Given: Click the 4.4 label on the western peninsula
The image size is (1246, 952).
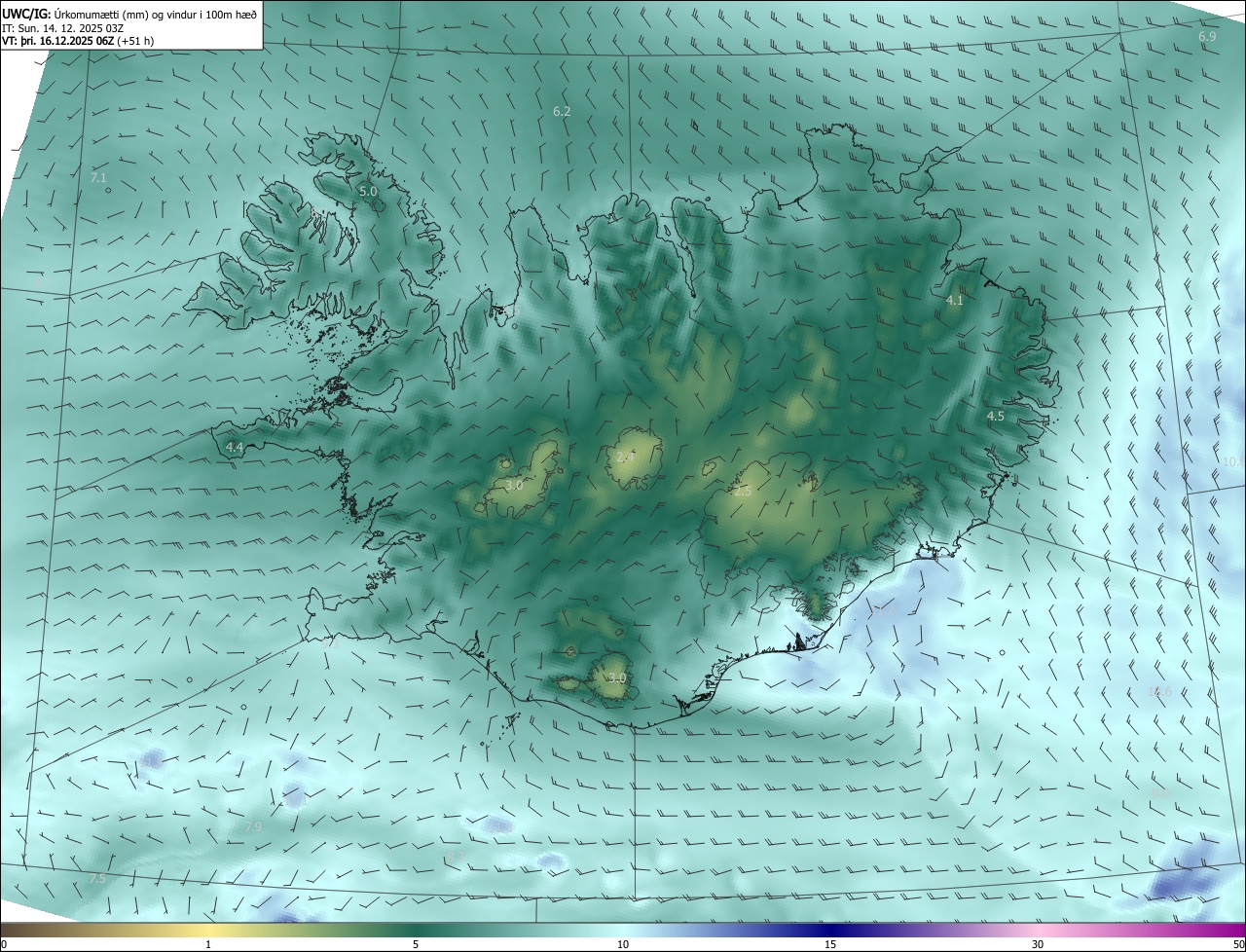Looking at the screenshot, I should click(x=235, y=447).
